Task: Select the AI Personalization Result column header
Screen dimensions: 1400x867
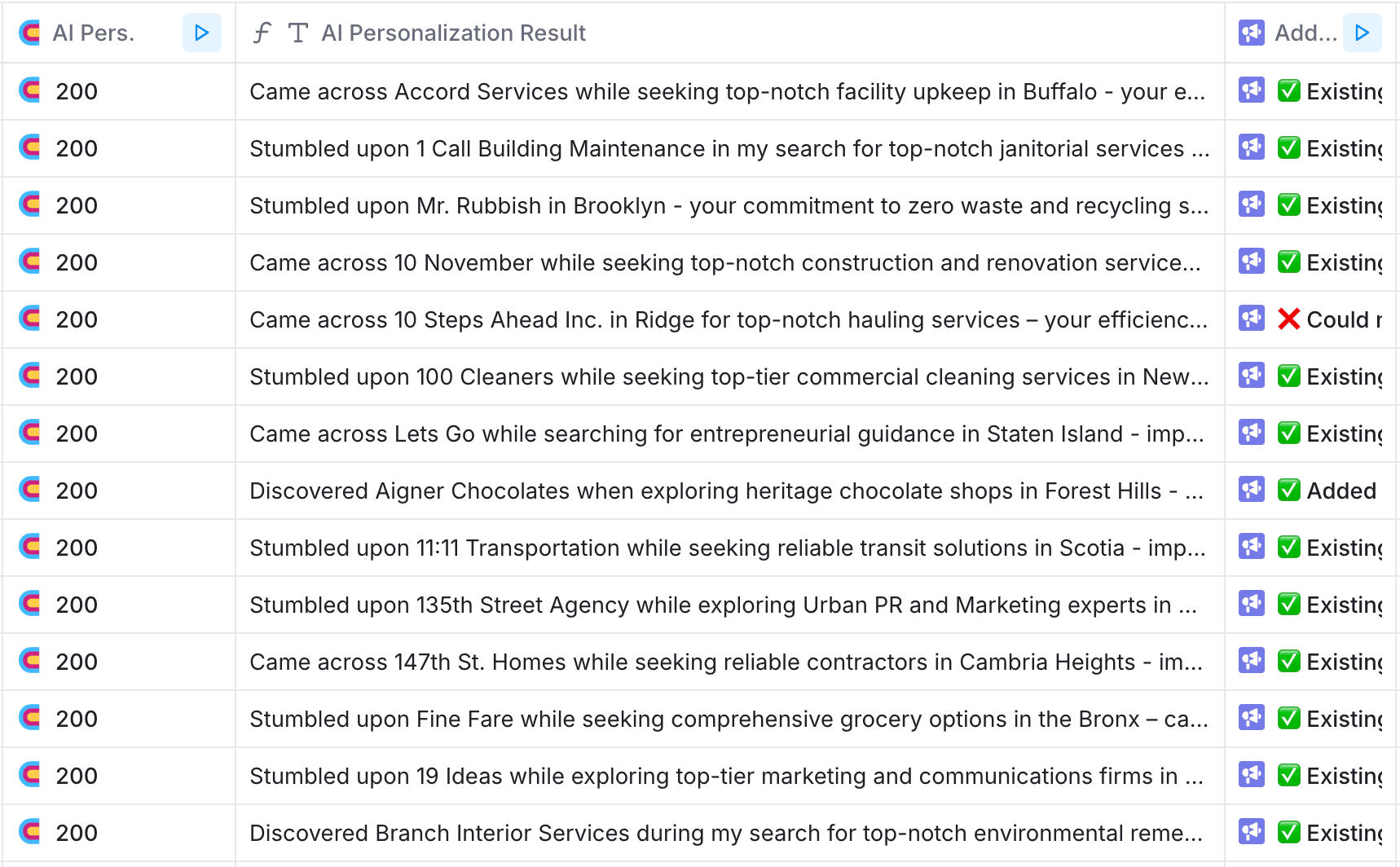Action: click(454, 33)
